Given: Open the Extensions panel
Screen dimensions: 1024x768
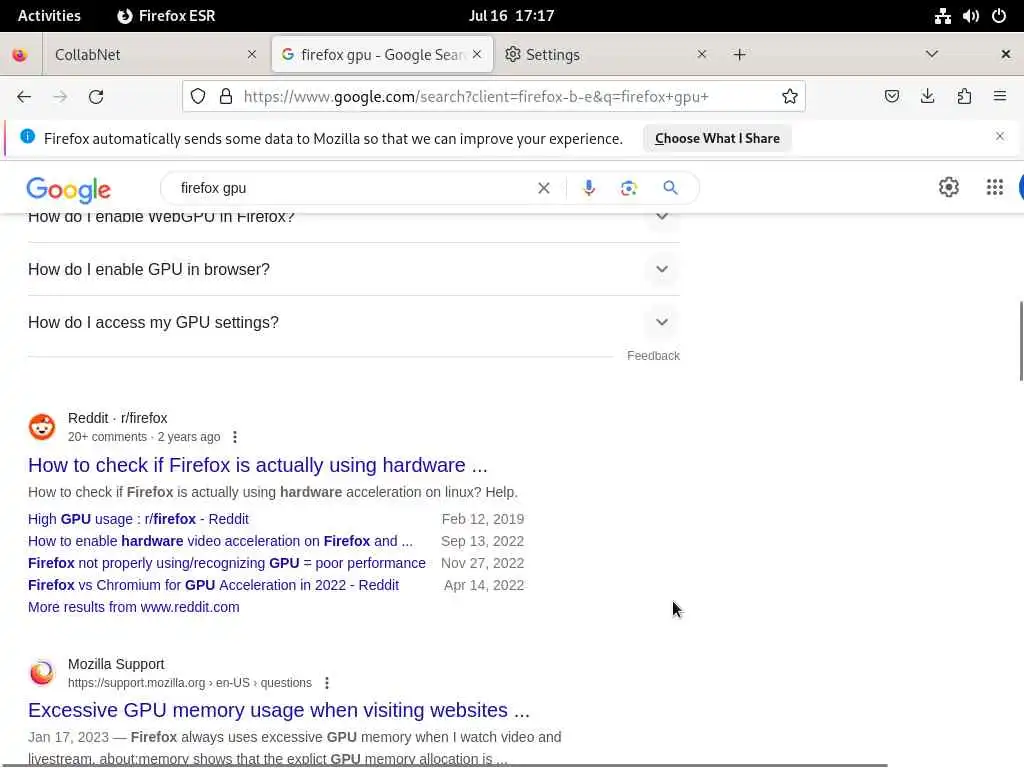Looking at the screenshot, I should pos(964,97).
